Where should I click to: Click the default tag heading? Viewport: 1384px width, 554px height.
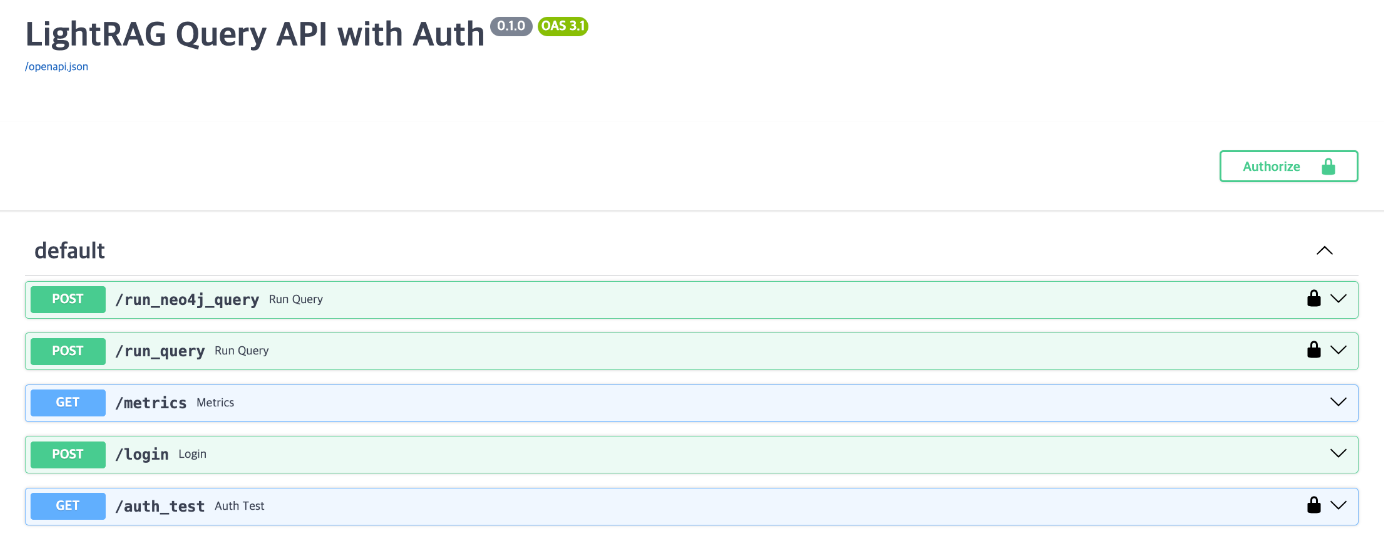(70, 250)
